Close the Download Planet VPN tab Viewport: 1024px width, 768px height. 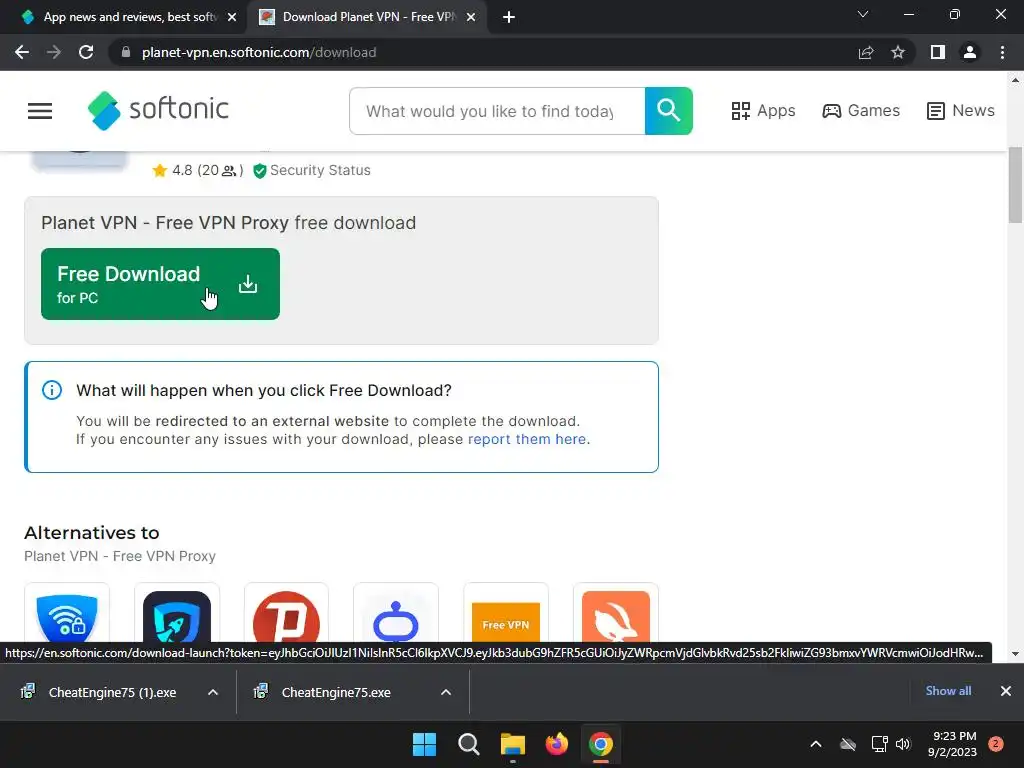(471, 18)
